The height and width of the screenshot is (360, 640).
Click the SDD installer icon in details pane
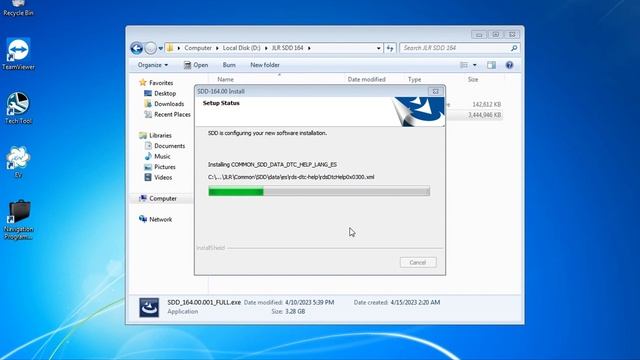149,307
